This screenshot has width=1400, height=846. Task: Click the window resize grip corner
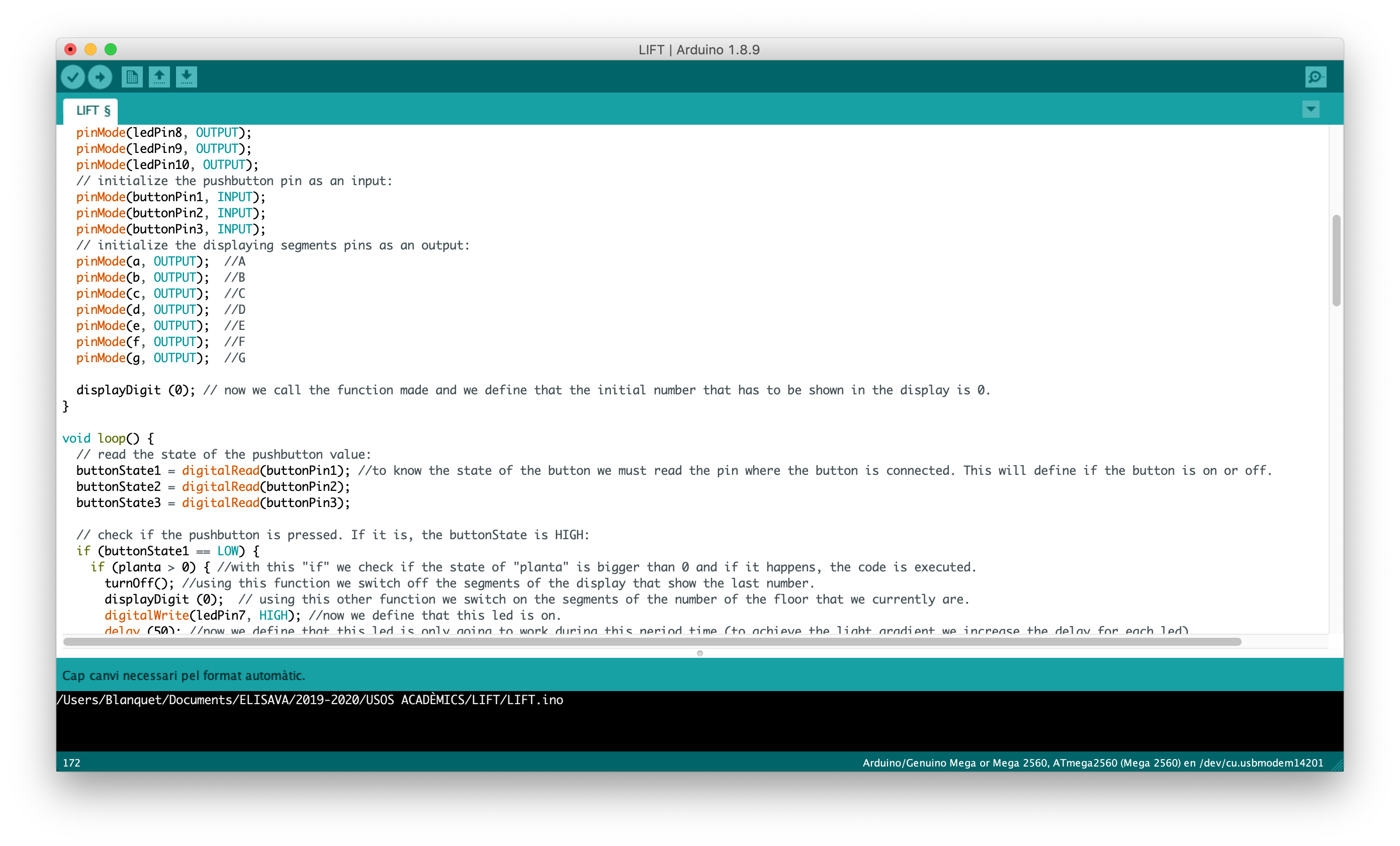click(1337, 765)
